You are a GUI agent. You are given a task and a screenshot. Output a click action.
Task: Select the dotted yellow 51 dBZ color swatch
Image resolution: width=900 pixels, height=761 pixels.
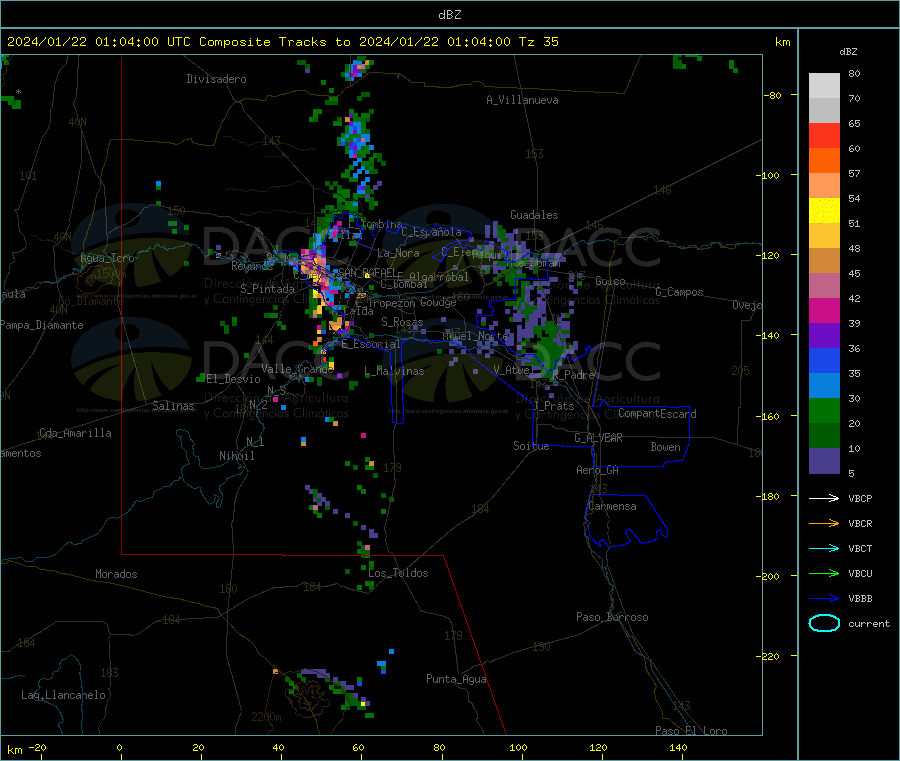(x=824, y=211)
